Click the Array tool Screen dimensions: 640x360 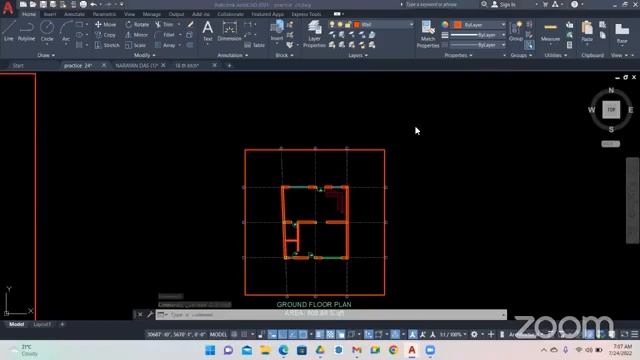click(165, 45)
